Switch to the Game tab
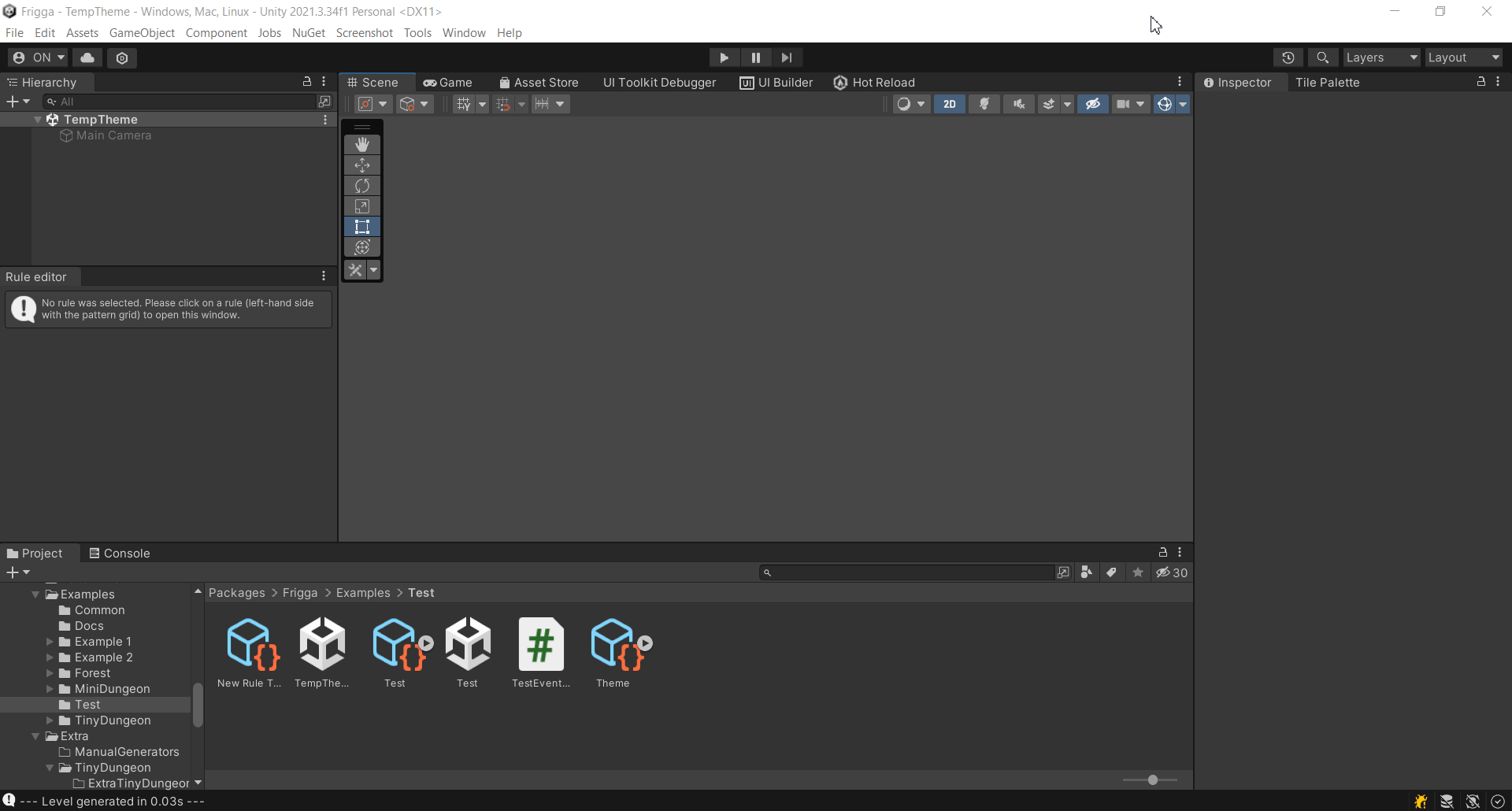The image size is (1512, 811). click(x=448, y=83)
